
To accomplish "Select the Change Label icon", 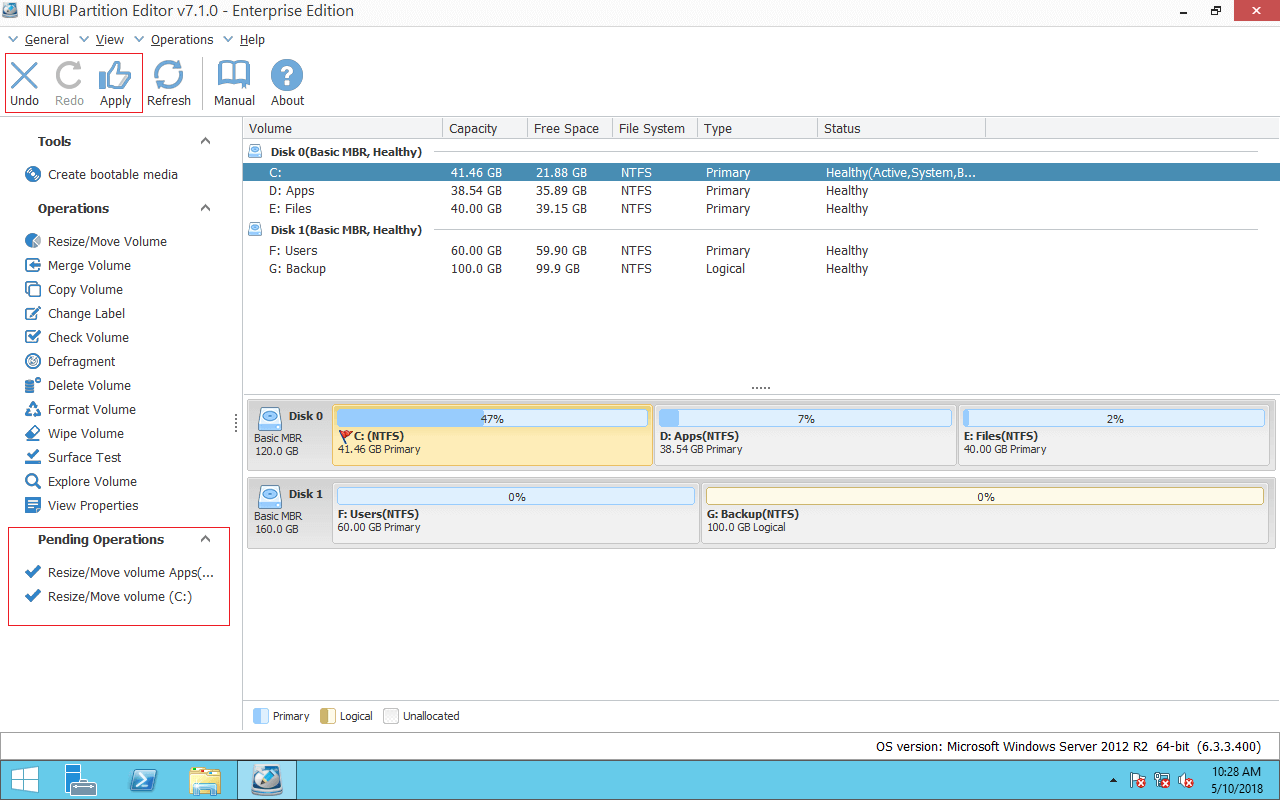I will [x=32, y=313].
